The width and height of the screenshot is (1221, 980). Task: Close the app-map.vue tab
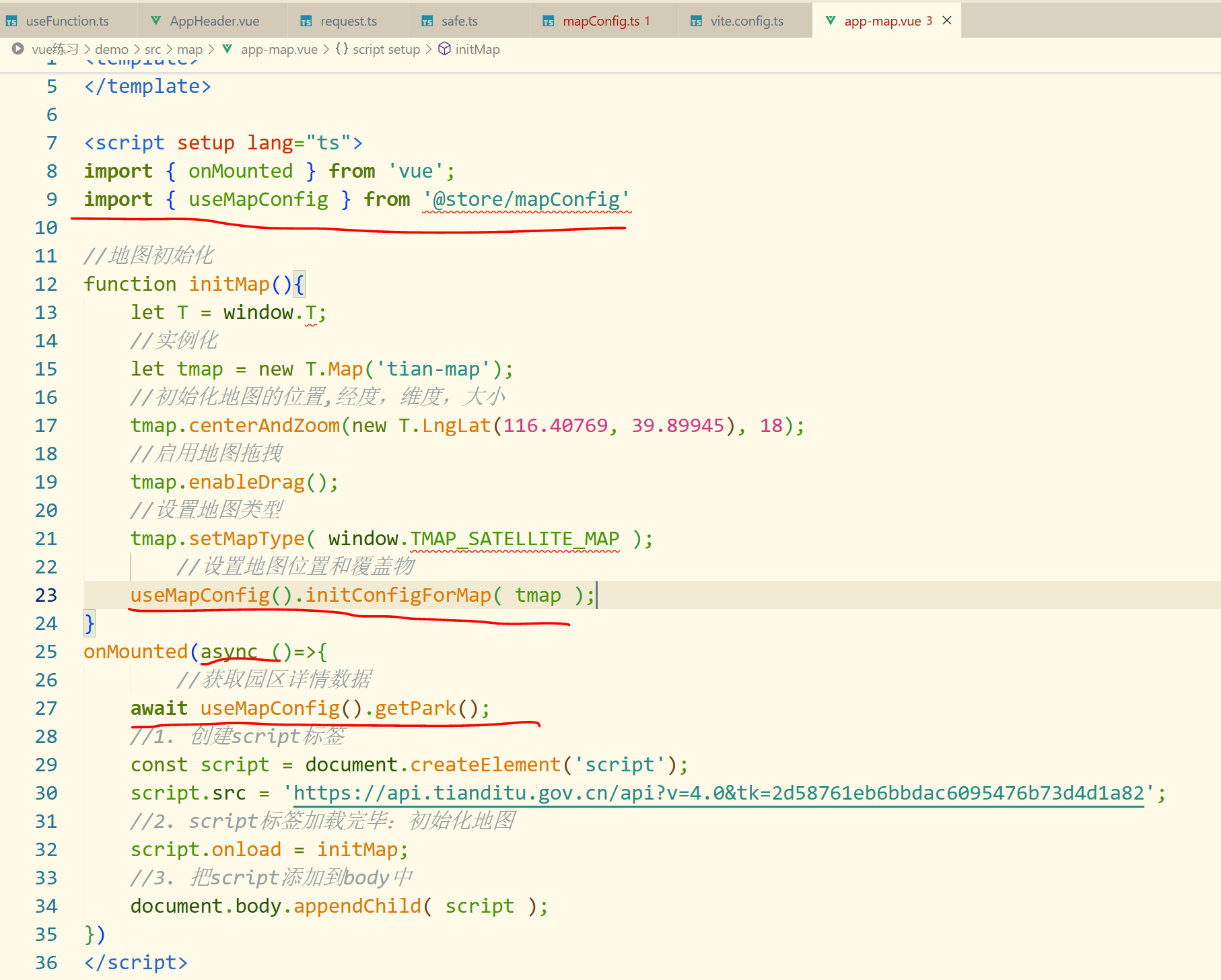[947, 20]
